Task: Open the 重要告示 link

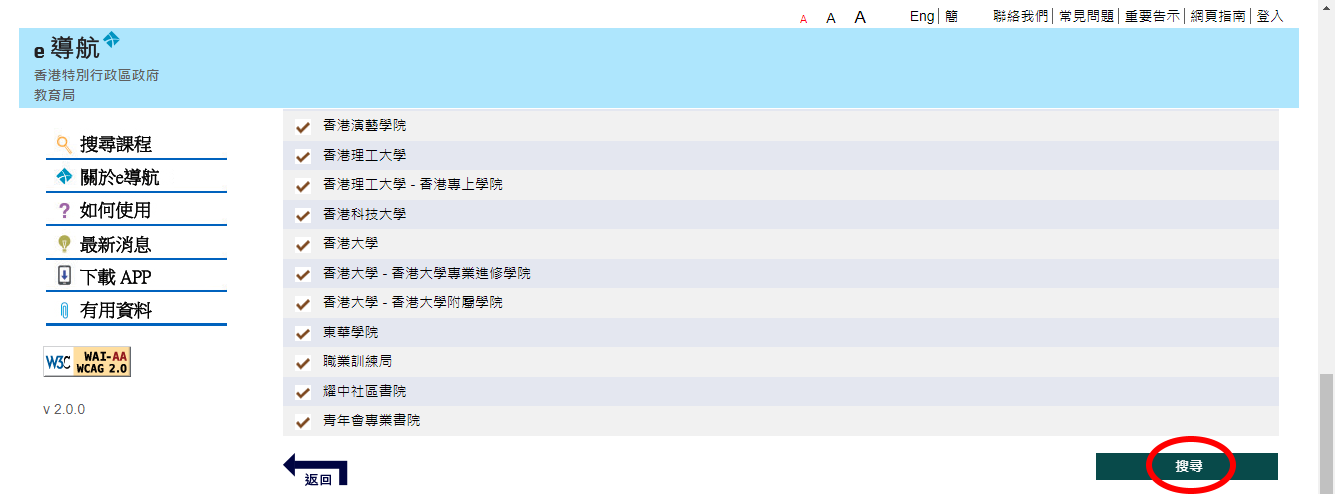Action: [x=1152, y=16]
